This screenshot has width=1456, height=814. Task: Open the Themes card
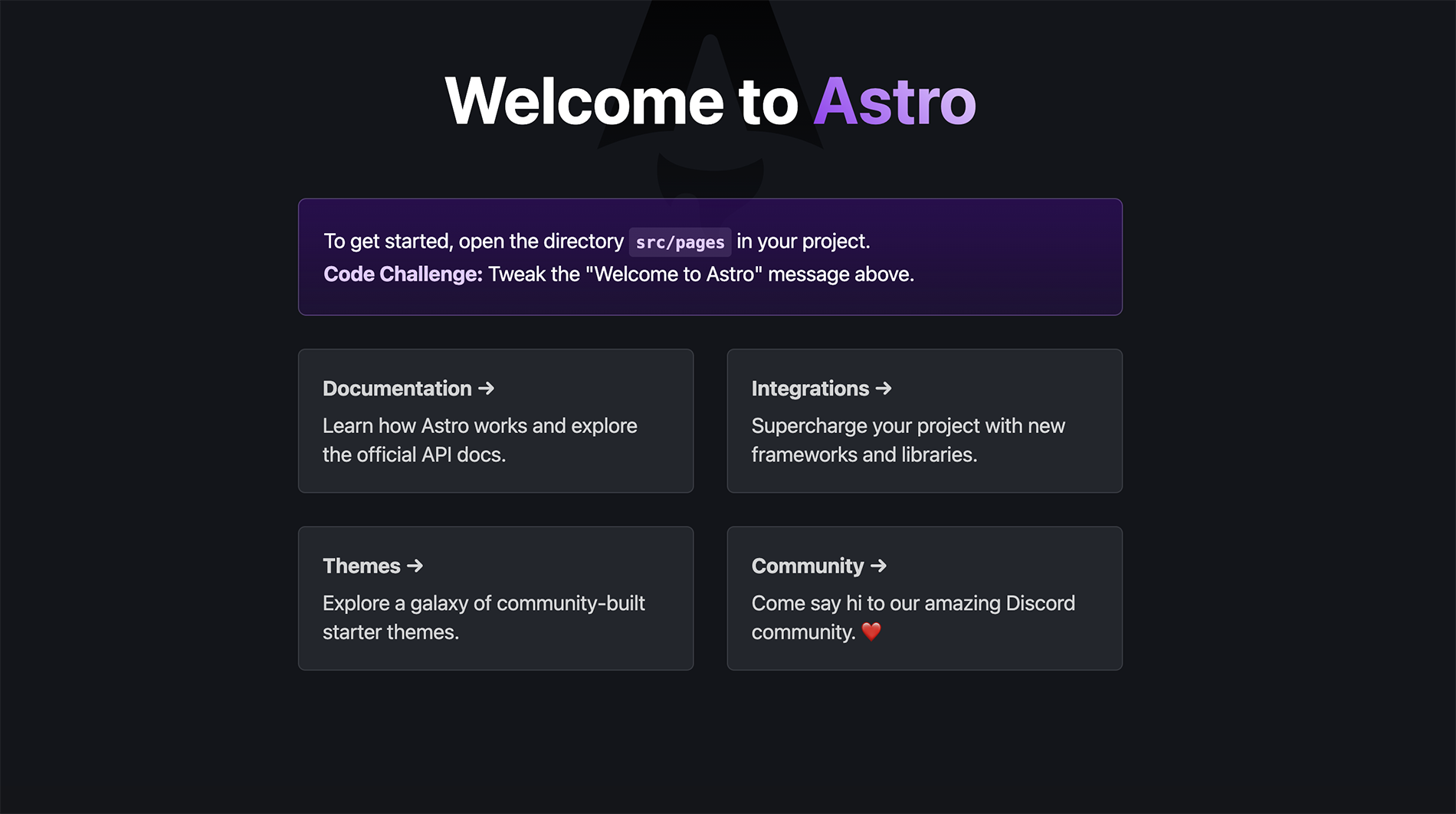(x=495, y=598)
